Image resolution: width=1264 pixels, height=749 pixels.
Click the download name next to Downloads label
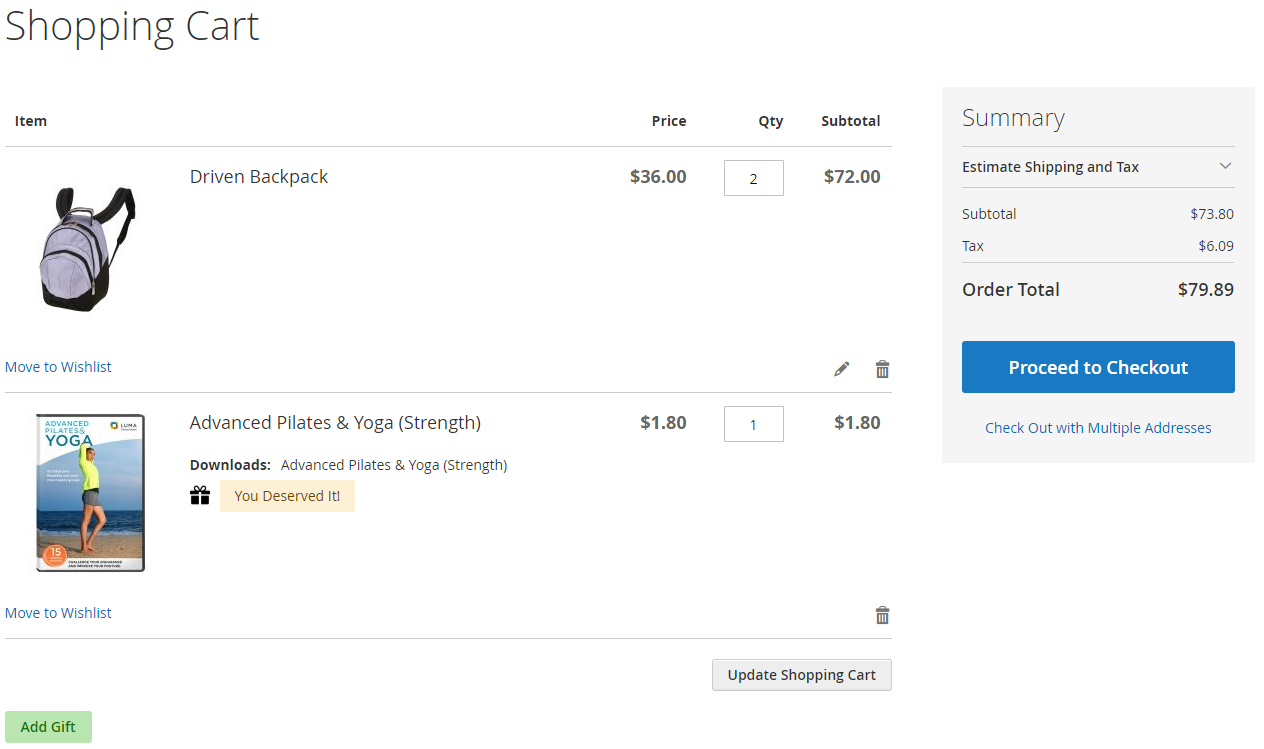point(394,465)
